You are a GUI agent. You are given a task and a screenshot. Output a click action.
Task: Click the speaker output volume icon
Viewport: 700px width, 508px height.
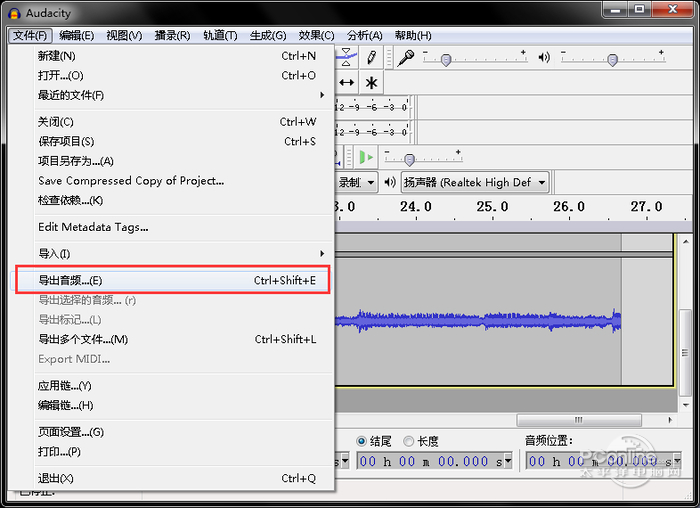[544, 58]
